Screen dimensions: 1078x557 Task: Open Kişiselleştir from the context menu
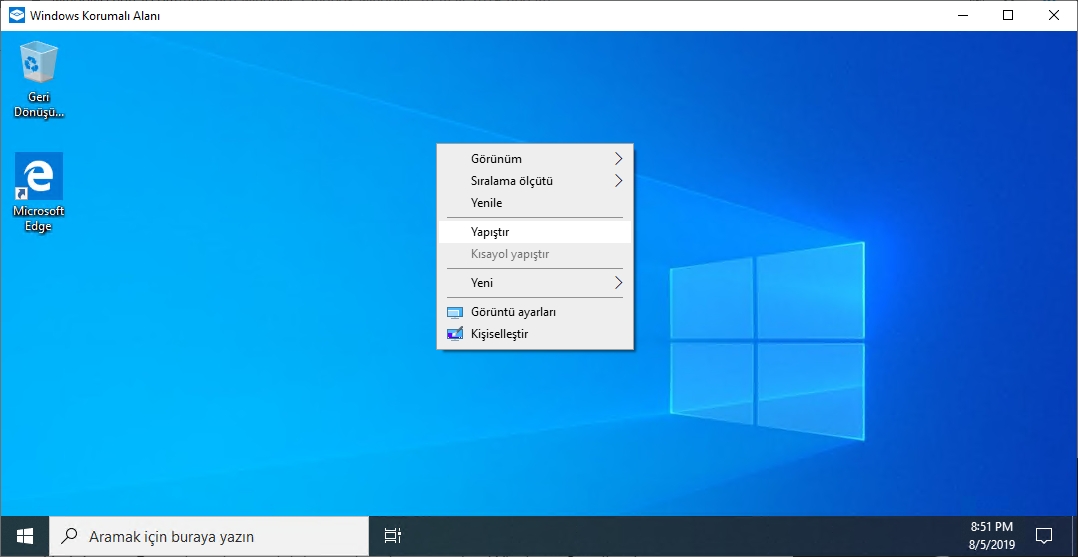[535, 334]
